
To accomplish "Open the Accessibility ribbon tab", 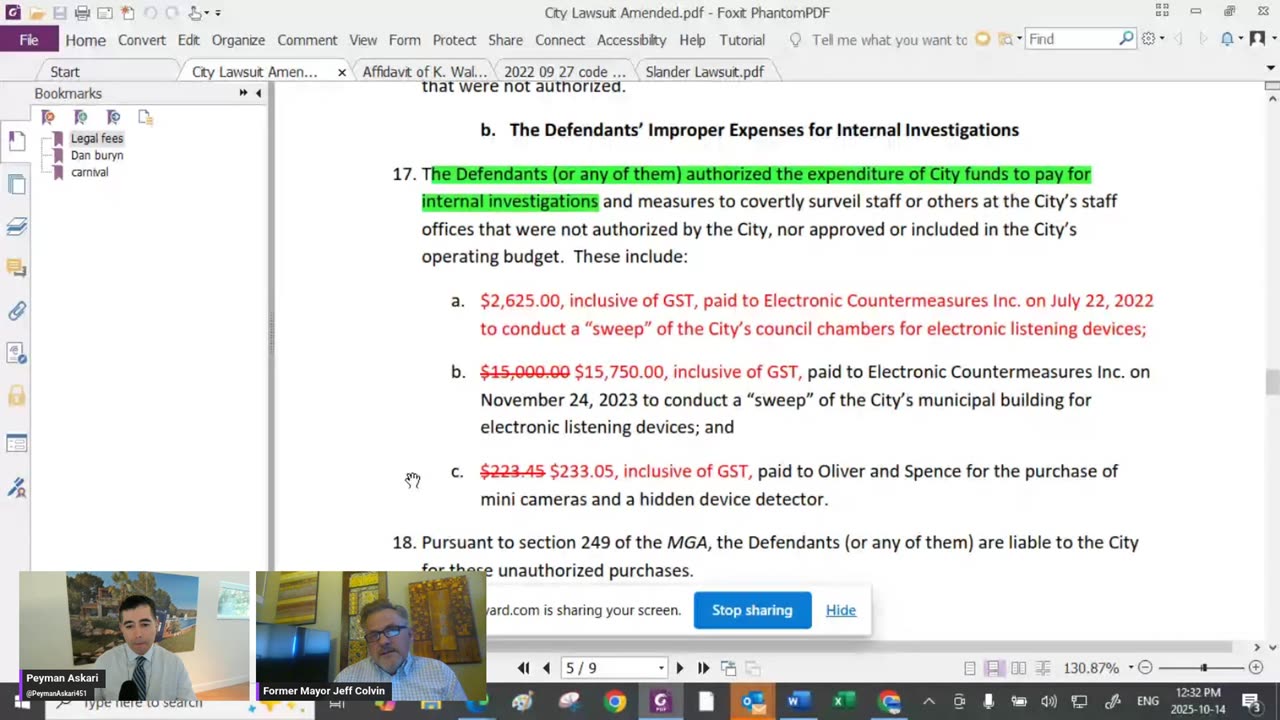I will tap(631, 40).
